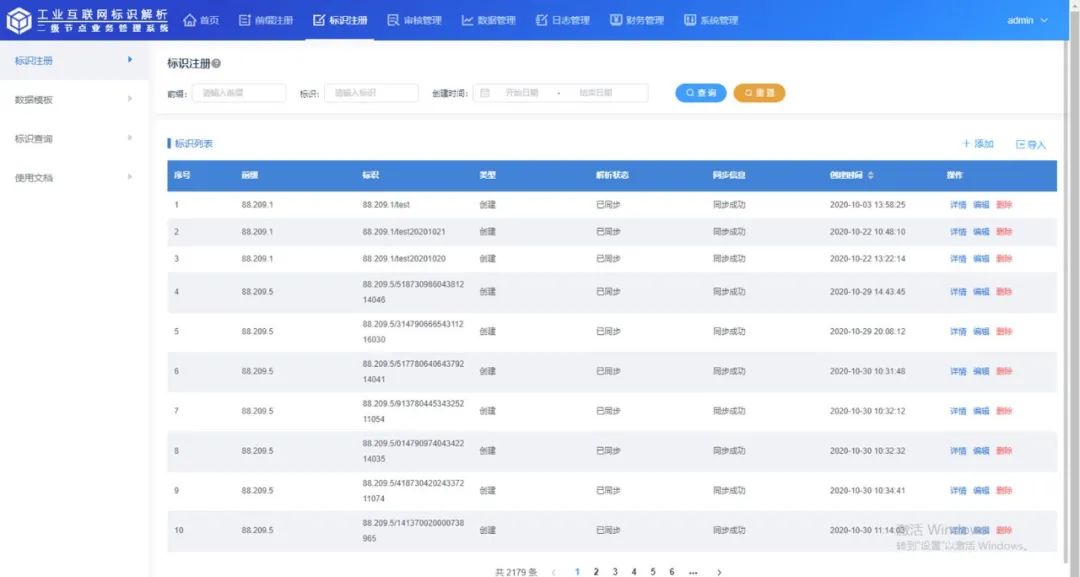Open the admin user dropdown
The width and height of the screenshot is (1080, 577).
click(1027, 20)
